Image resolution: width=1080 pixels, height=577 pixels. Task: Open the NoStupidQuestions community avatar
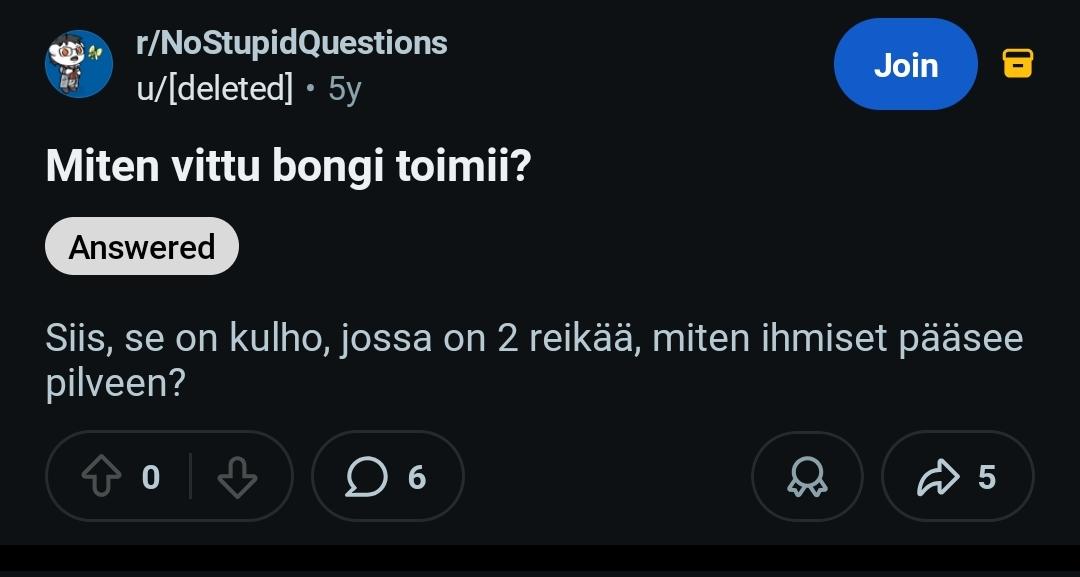(78, 65)
